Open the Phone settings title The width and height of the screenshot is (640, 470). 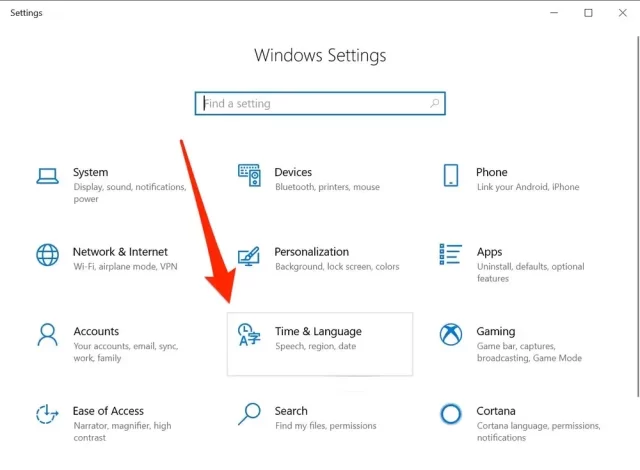[492, 172]
